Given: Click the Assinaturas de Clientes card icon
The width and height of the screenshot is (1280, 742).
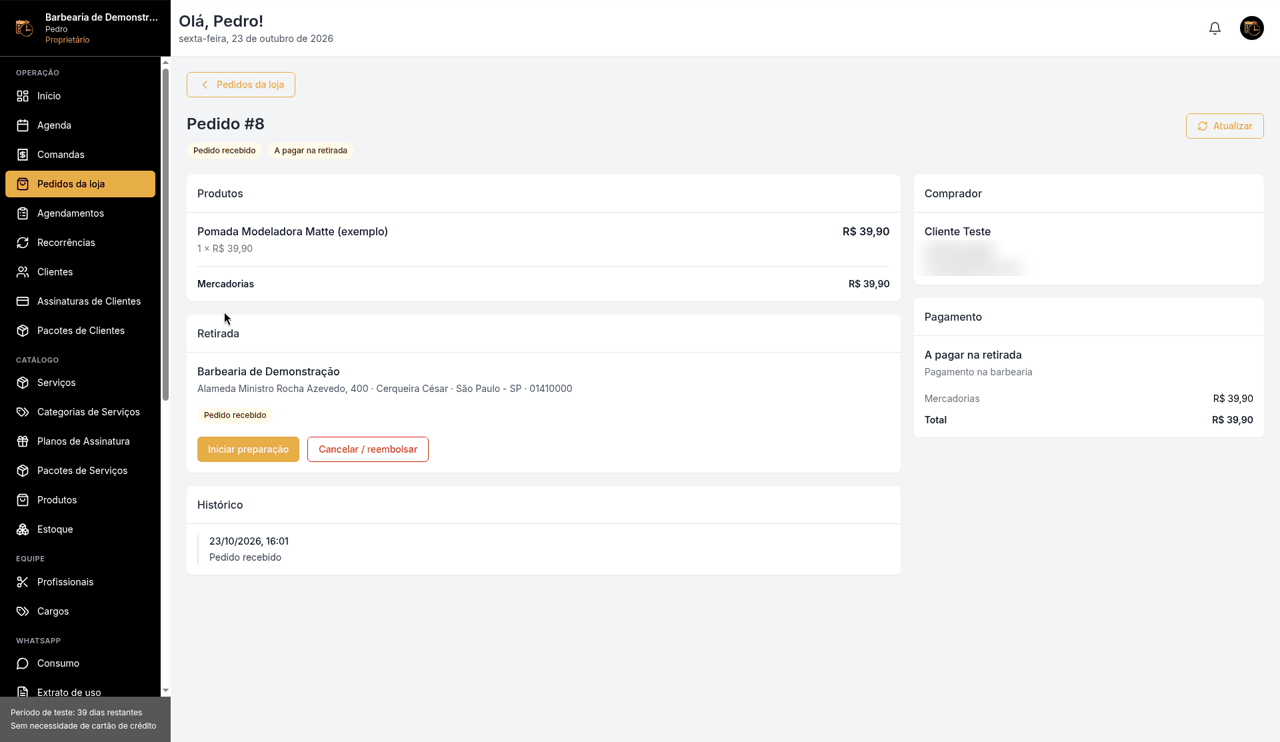Looking at the screenshot, I should click(x=23, y=301).
